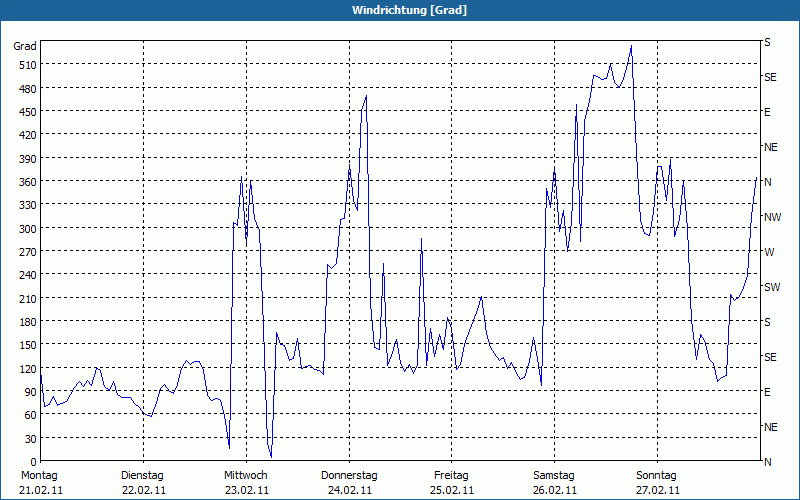Select the date 25.02.11
800x500 pixels.
[452, 490]
